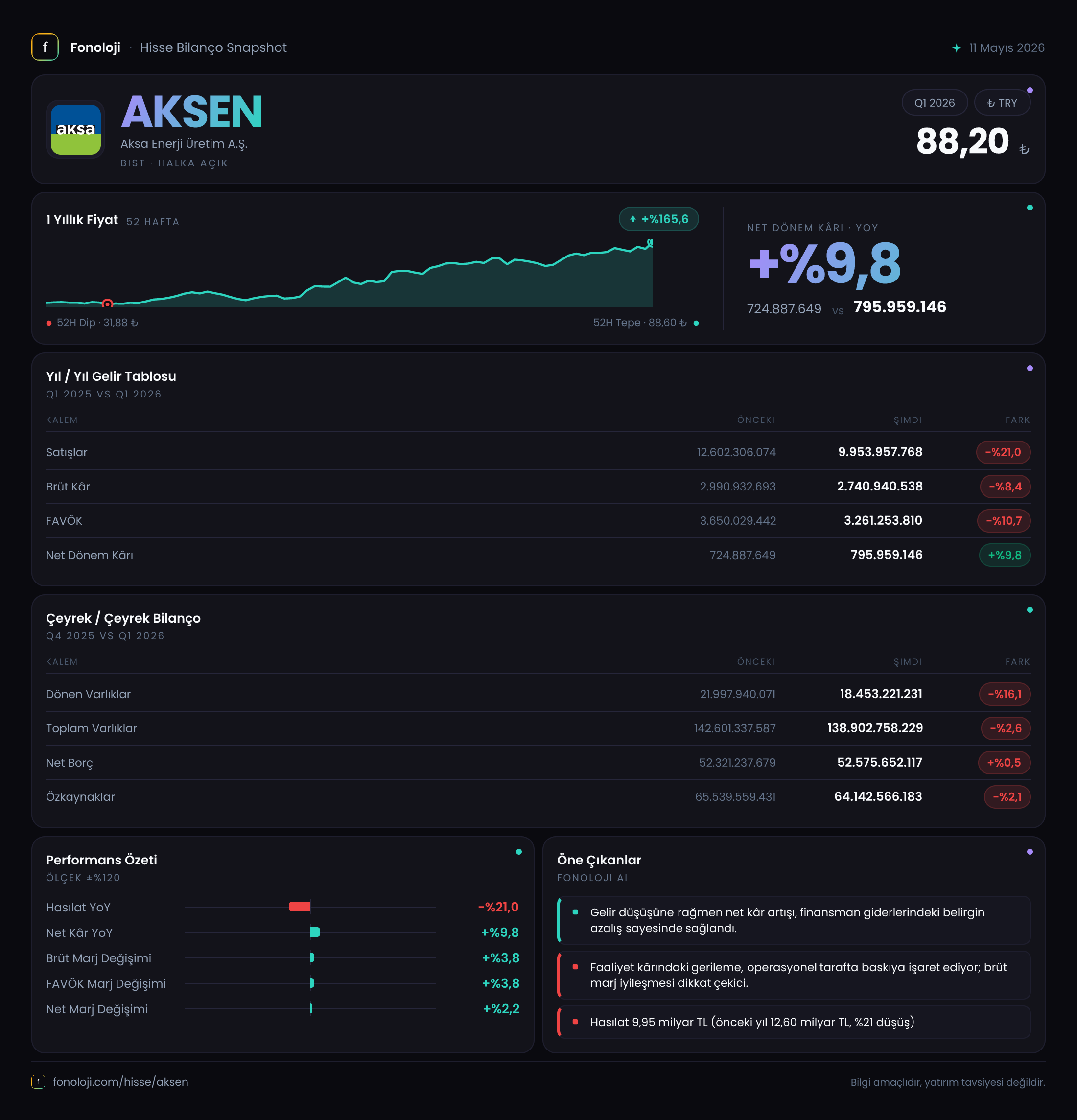Viewport: 1077px width, 1120px height.
Task: Click the 52H Dip · 31,88 label
Action: tap(97, 322)
